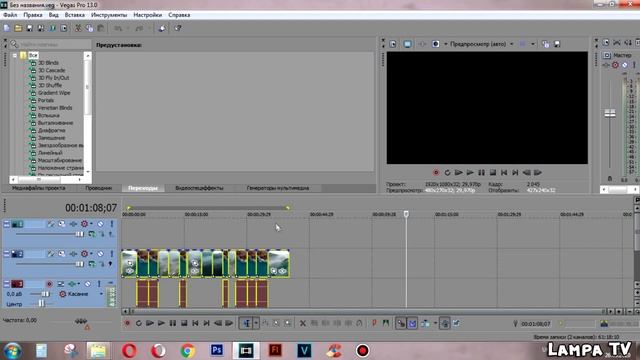The image size is (640, 360).
Task: Save the project with the floppy icon
Action: click(29, 28)
